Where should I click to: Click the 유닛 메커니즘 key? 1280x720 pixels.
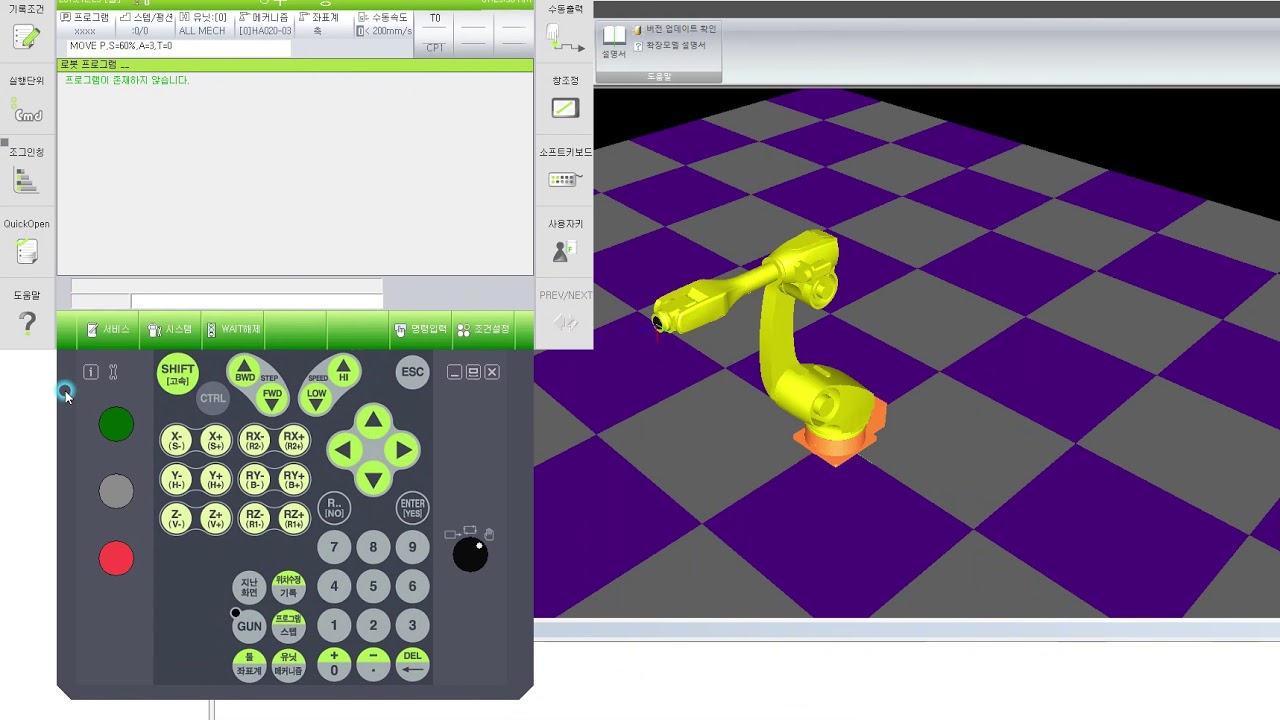tap(288, 664)
